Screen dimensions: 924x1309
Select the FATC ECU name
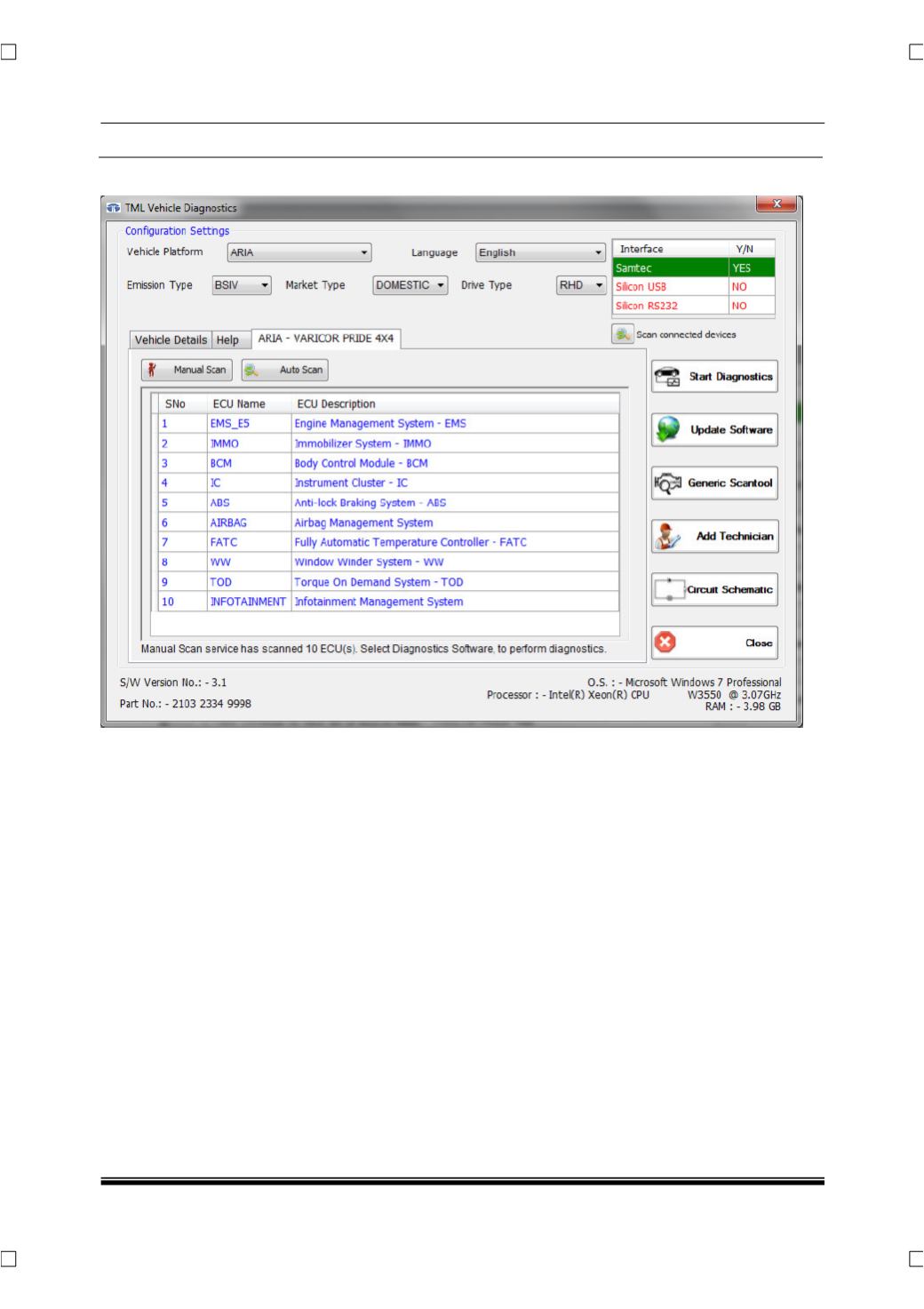point(224,542)
